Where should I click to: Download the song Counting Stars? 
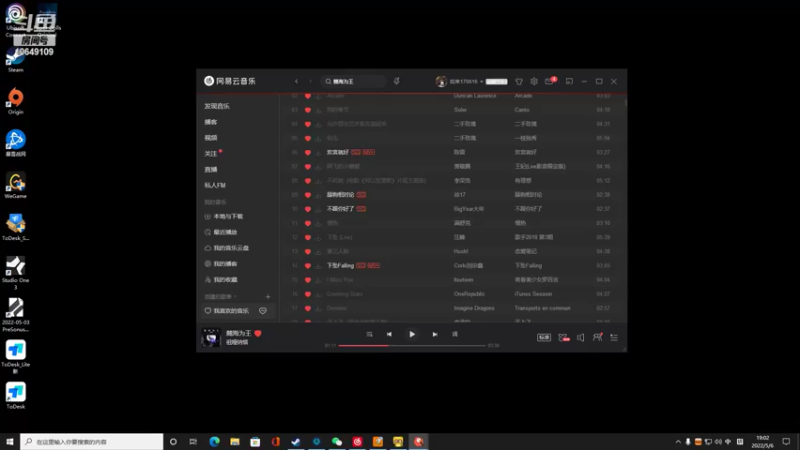(x=318, y=294)
